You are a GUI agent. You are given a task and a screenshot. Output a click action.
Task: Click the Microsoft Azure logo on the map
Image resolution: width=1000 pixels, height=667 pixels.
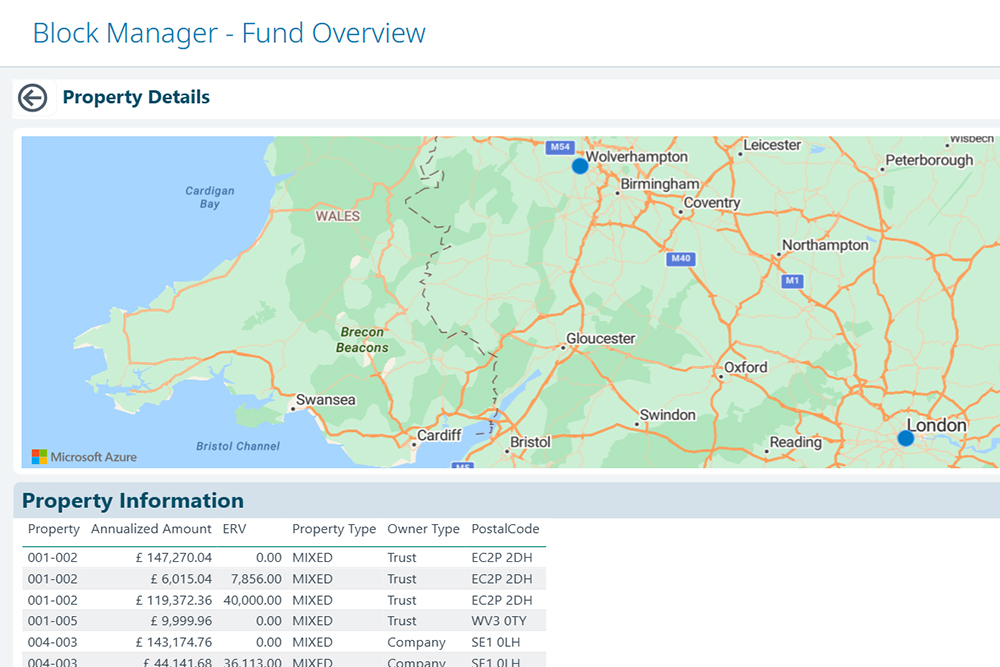84,457
